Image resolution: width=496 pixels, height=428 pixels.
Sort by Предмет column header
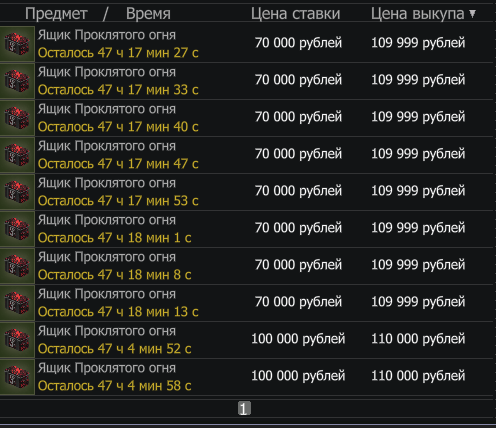[56, 14]
